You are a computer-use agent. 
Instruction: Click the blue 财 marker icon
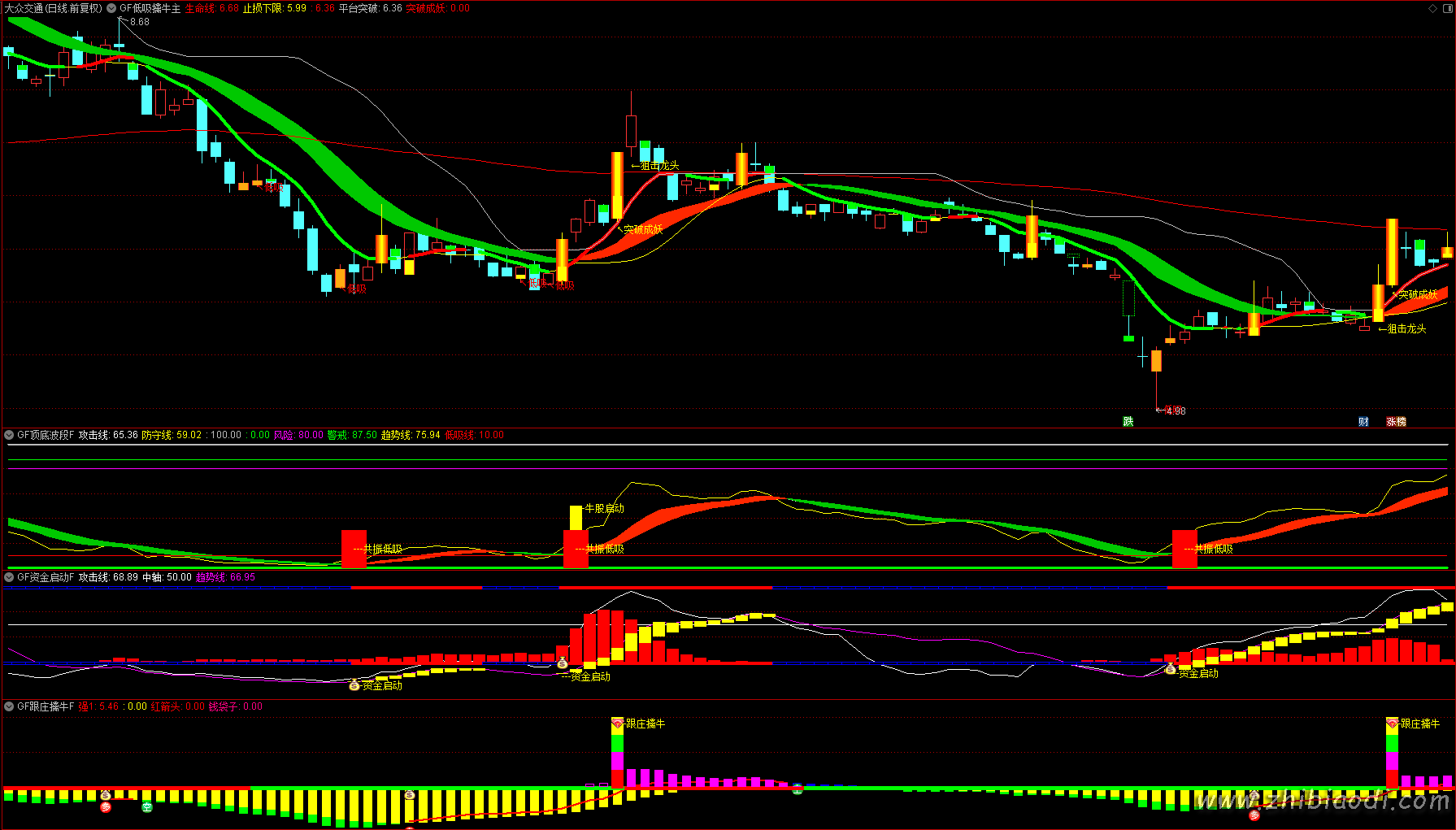(1363, 421)
